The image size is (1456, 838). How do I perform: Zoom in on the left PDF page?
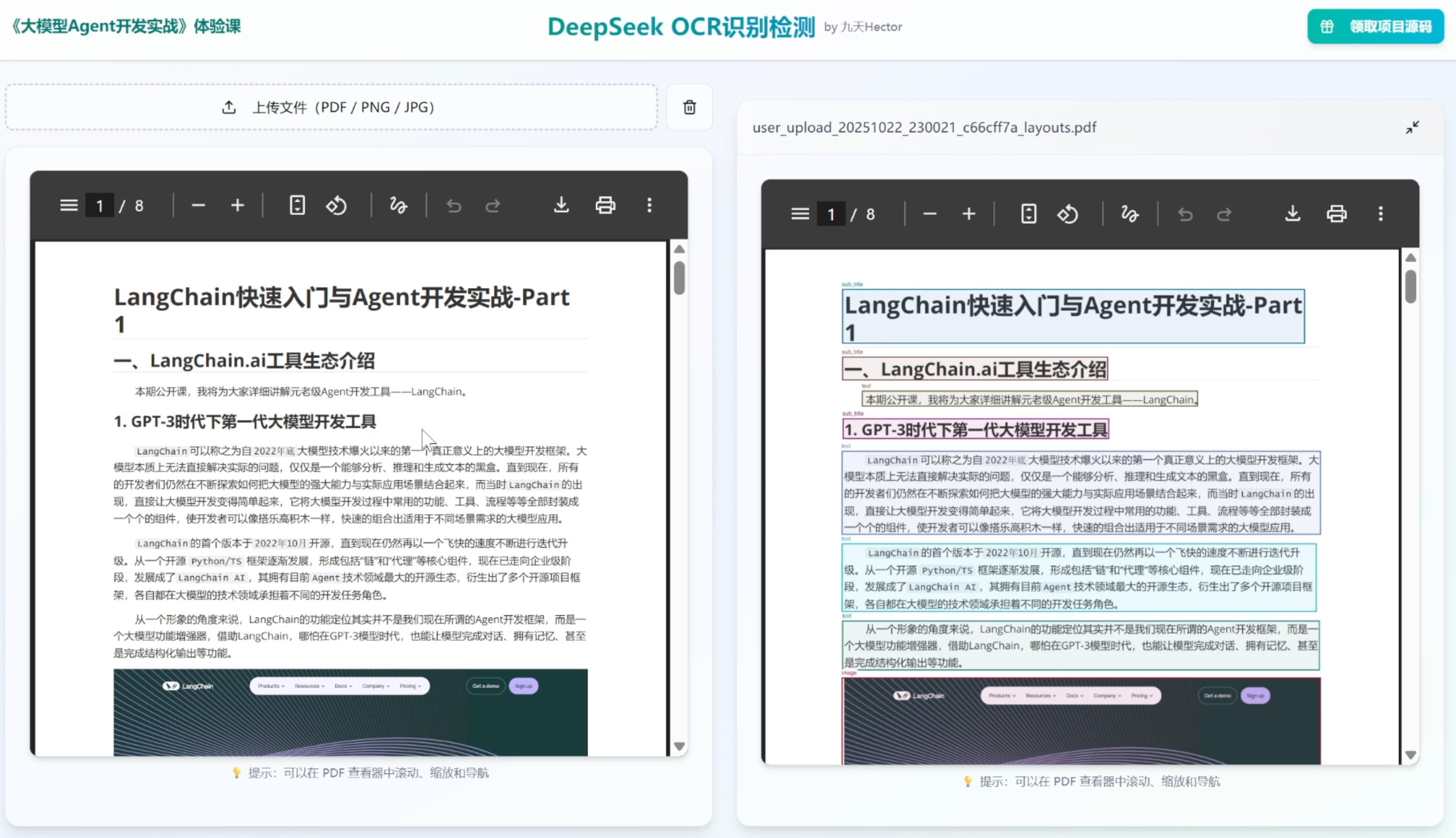pyautogui.click(x=237, y=205)
